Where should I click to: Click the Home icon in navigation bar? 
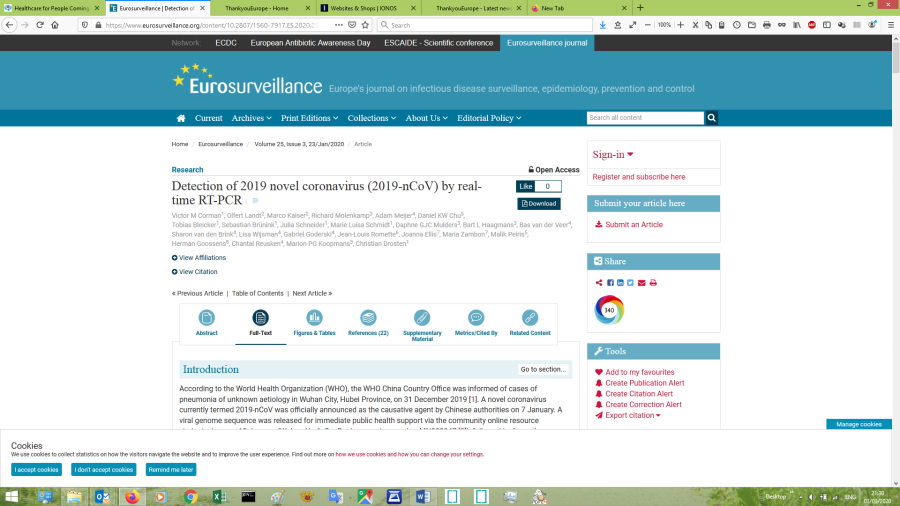point(181,118)
